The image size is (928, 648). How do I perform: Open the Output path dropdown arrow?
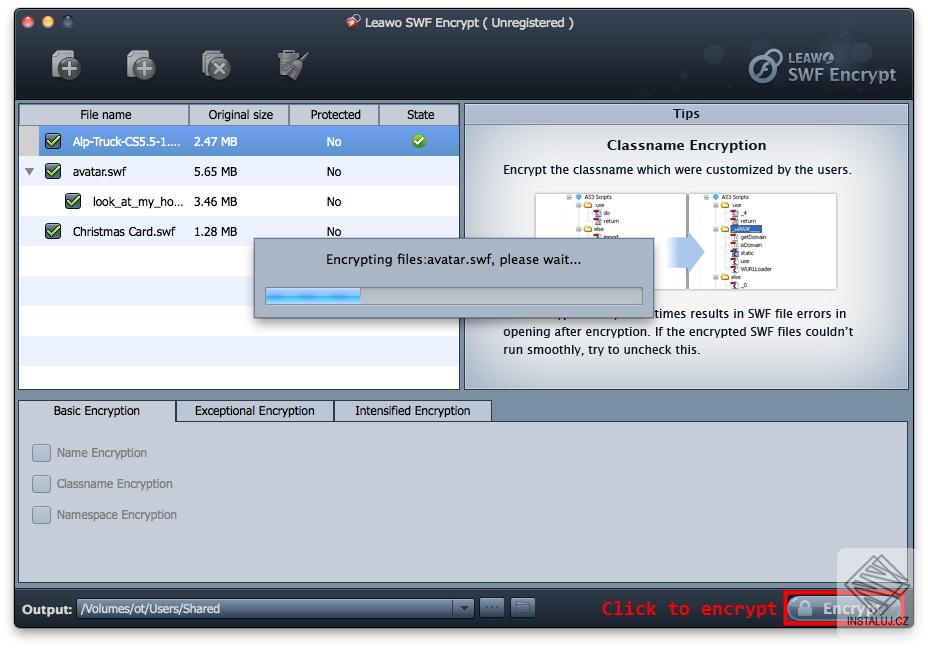pos(463,608)
